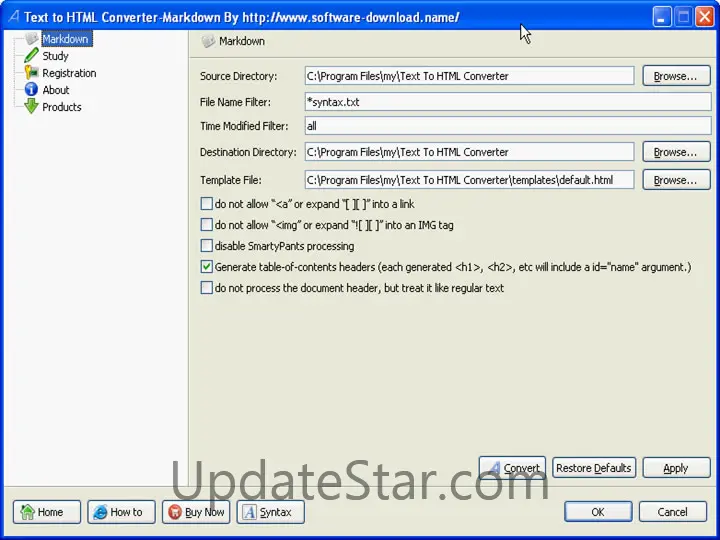Click the green pencil Study icon

click(x=31, y=56)
